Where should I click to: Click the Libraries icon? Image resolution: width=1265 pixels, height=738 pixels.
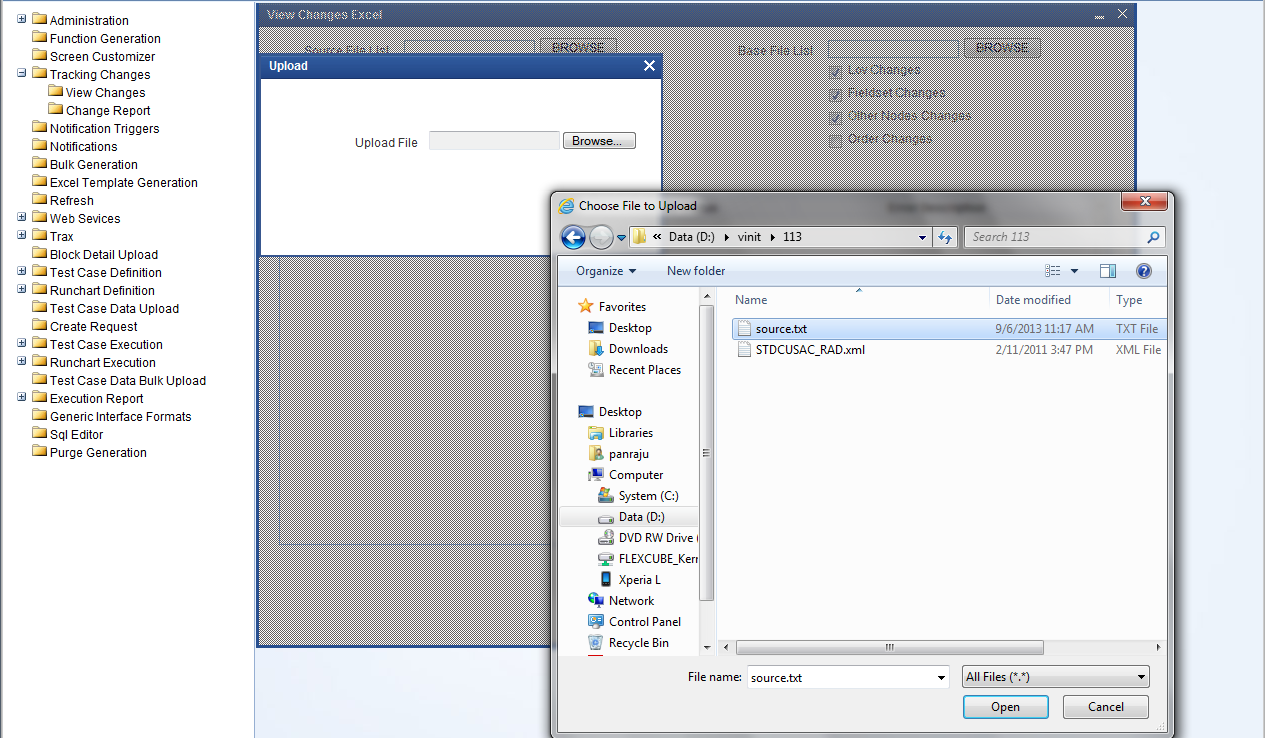[596, 432]
